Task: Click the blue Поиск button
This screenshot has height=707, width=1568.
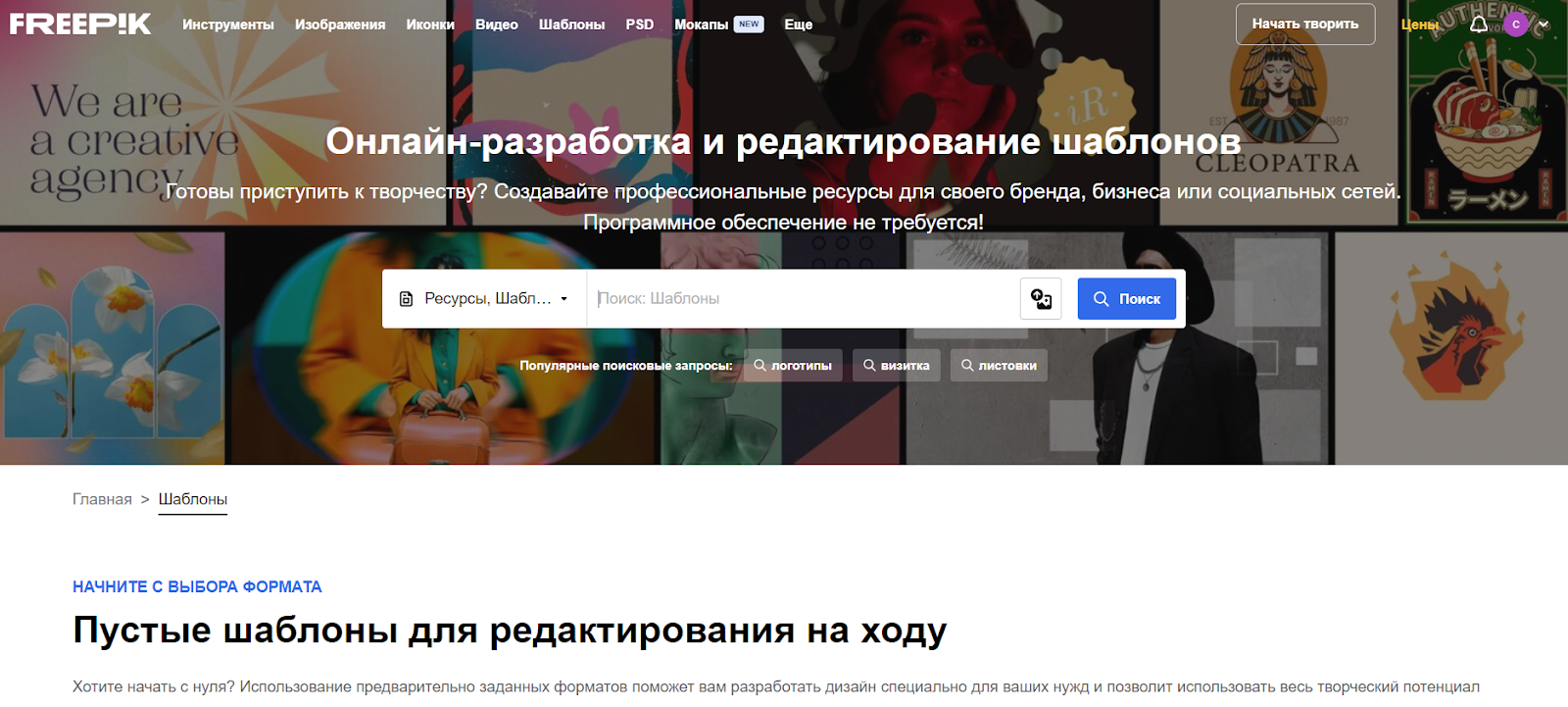Action: 1127,299
